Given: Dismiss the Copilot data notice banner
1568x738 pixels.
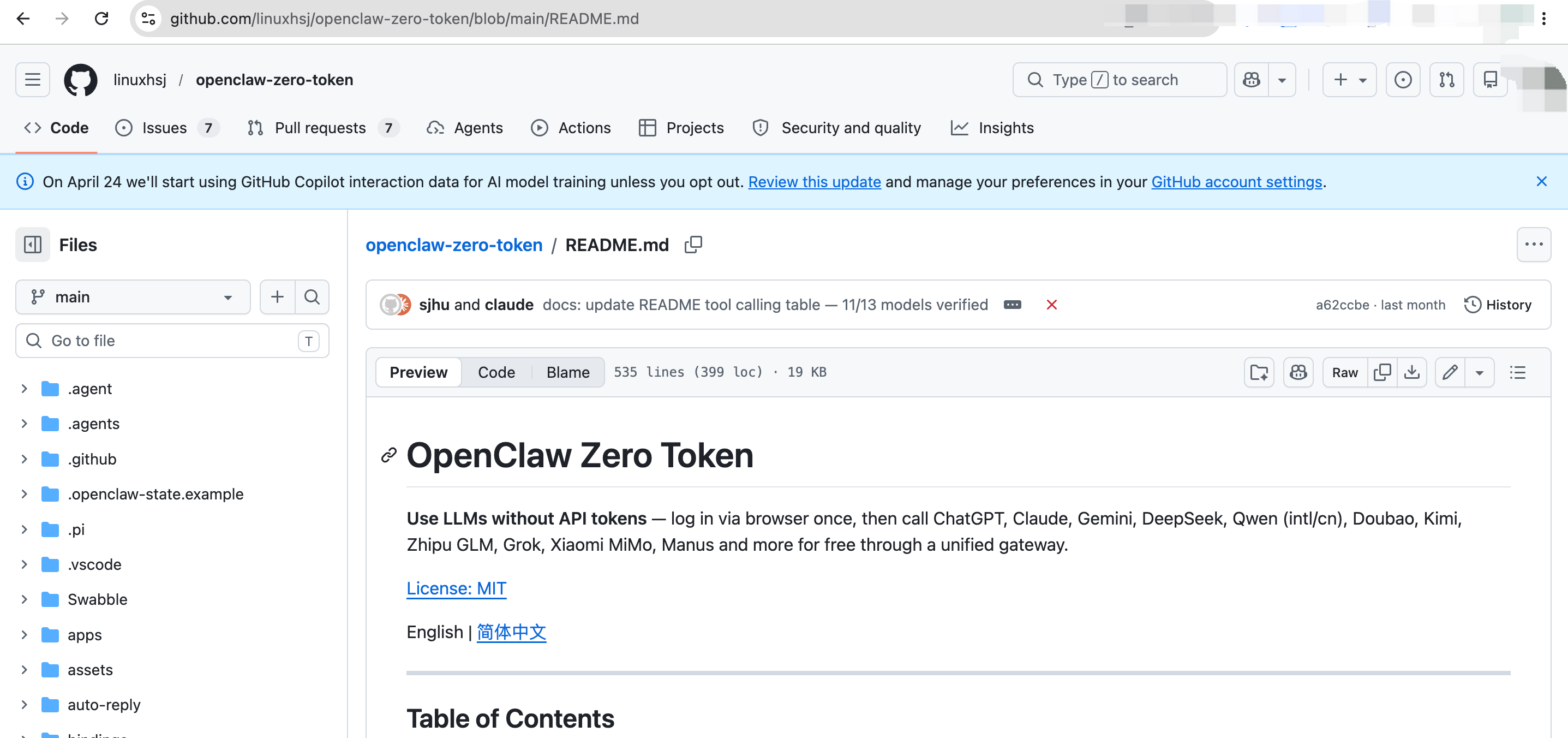Looking at the screenshot, I should pos(1541,181).
